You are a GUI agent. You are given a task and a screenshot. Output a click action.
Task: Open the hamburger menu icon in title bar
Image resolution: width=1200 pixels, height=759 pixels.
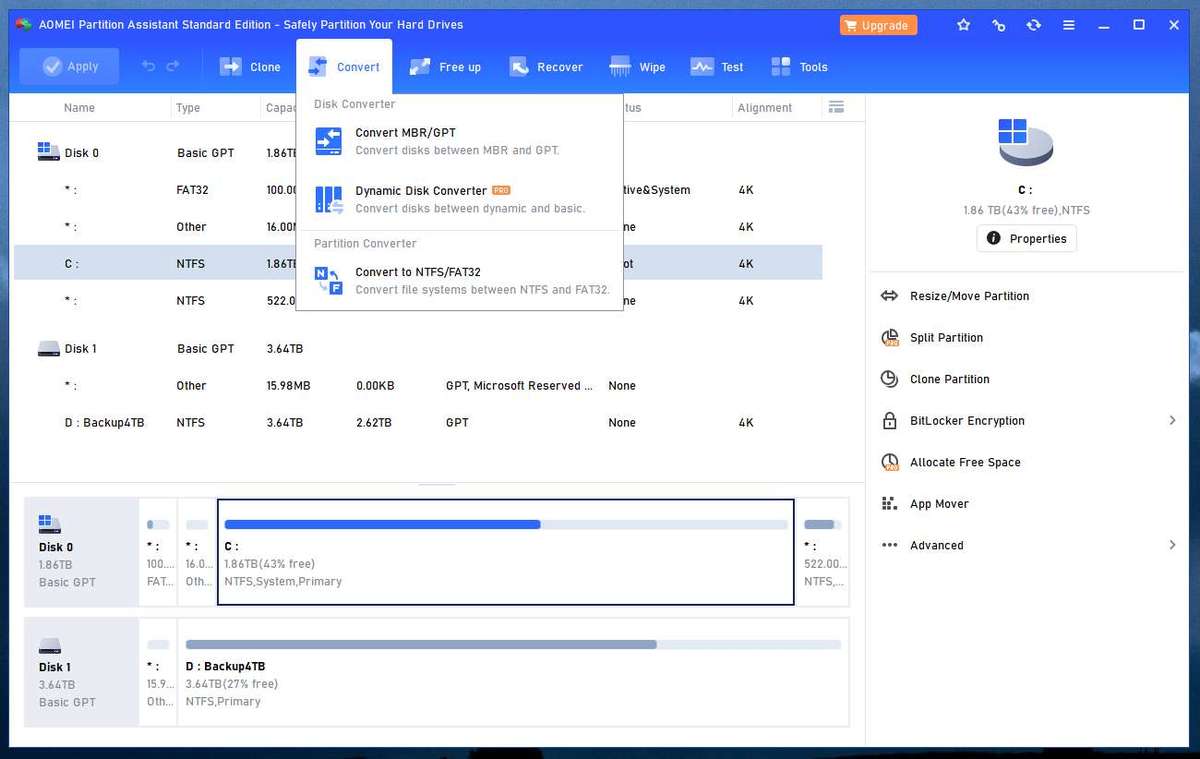(1069, 25)
